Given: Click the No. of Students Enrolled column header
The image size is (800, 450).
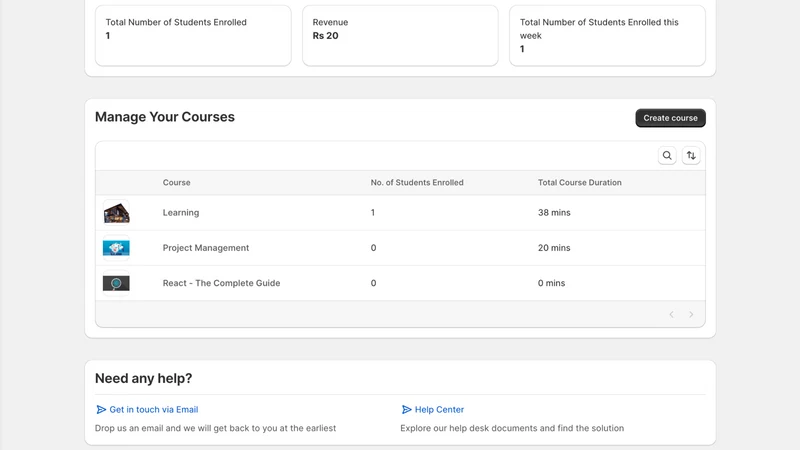Looking at the screenshot, I should click(417, 183).
